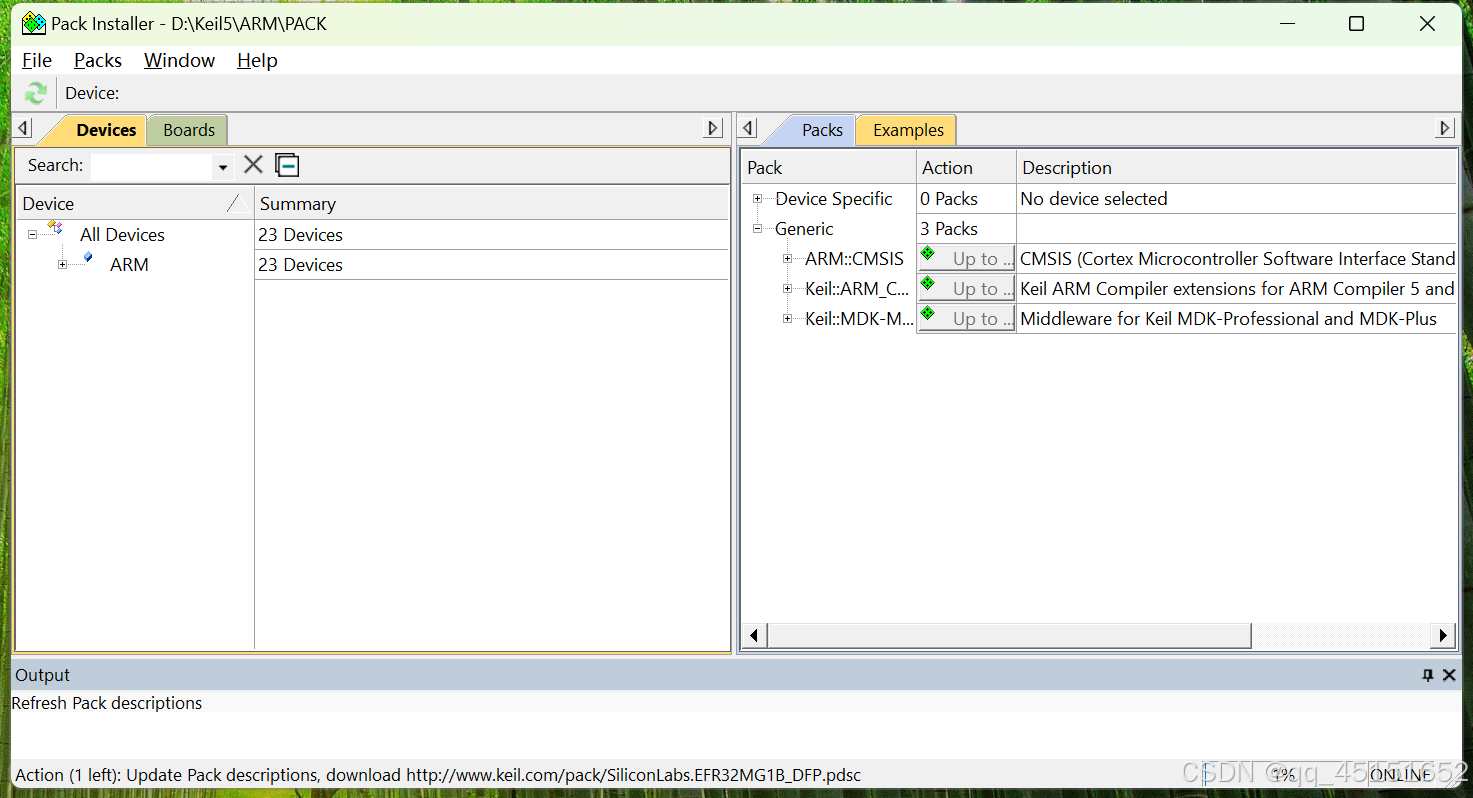Click the CMSIS description text

pos(1237,259)
